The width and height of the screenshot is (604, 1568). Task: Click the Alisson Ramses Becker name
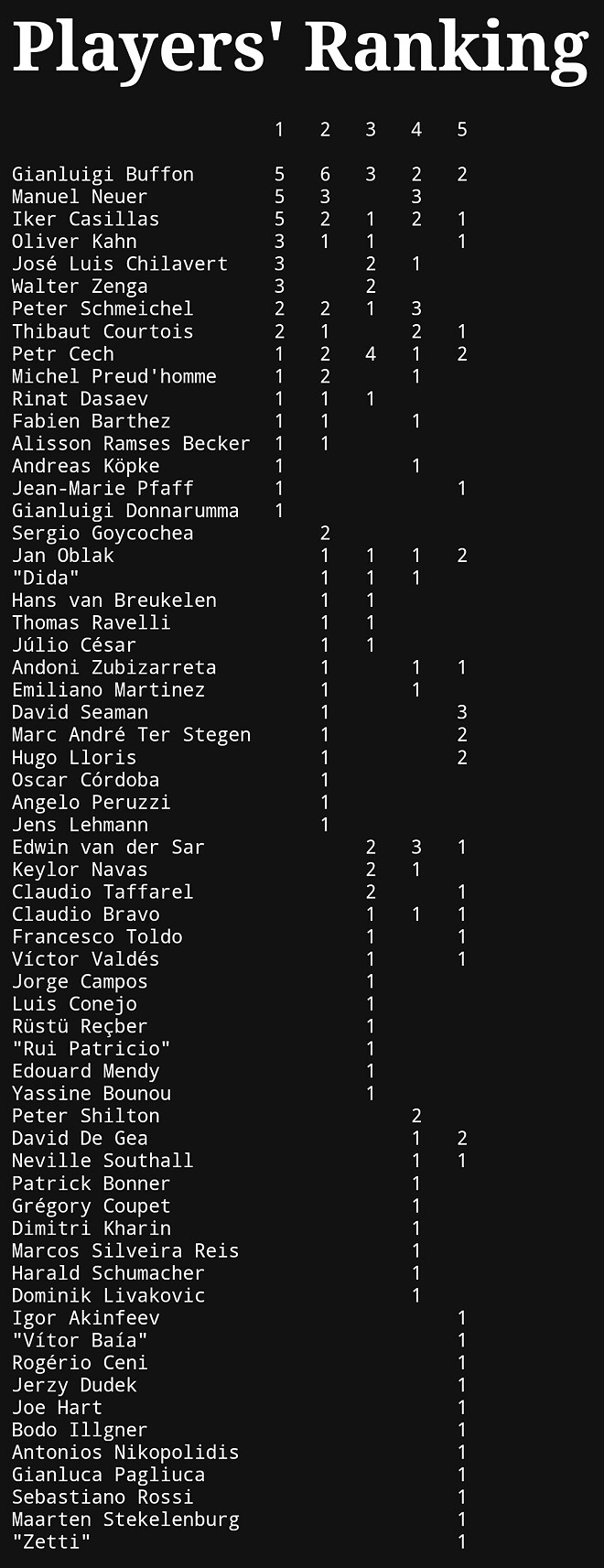point(130,443)
